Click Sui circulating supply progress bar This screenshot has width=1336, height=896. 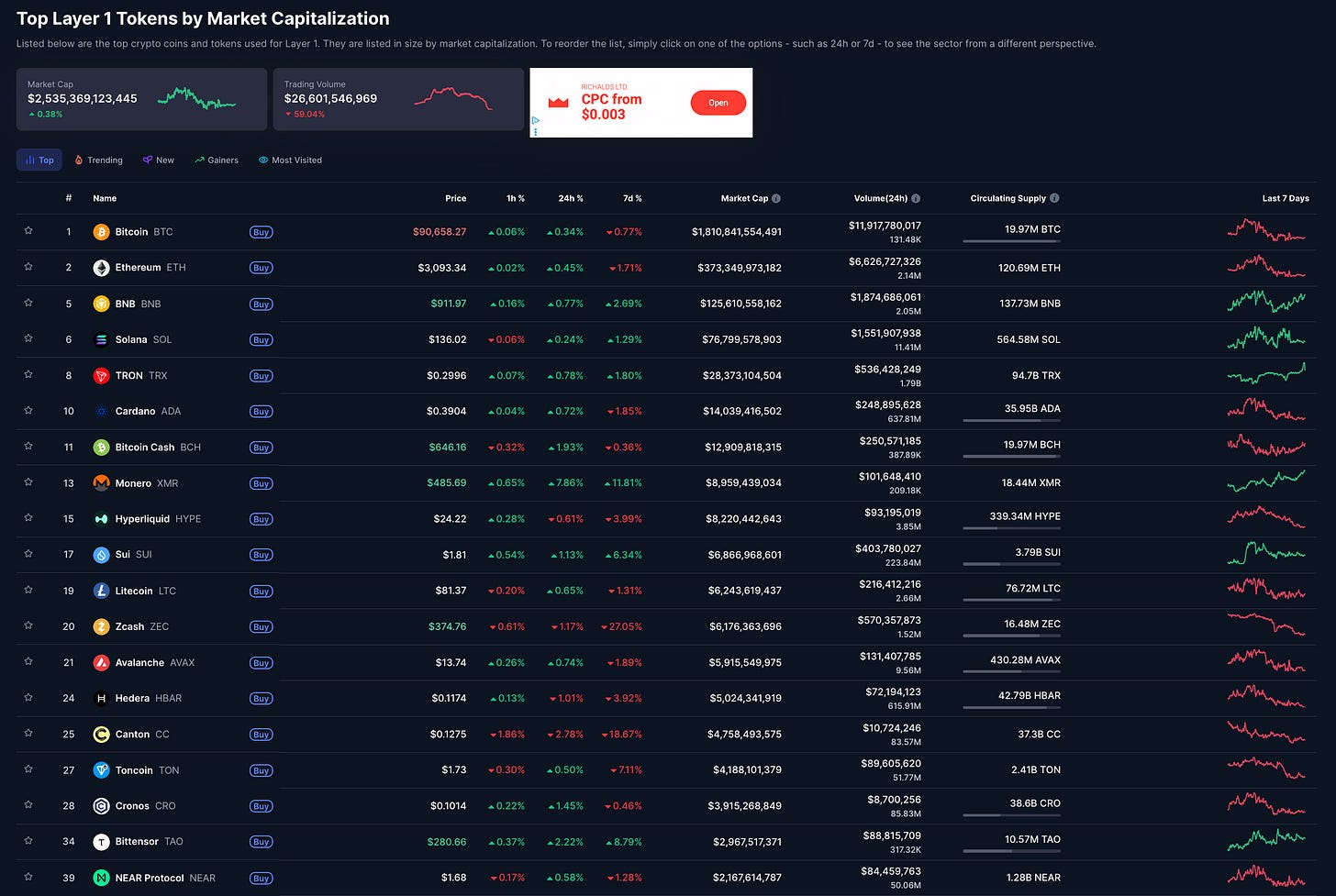(1011, 564)
